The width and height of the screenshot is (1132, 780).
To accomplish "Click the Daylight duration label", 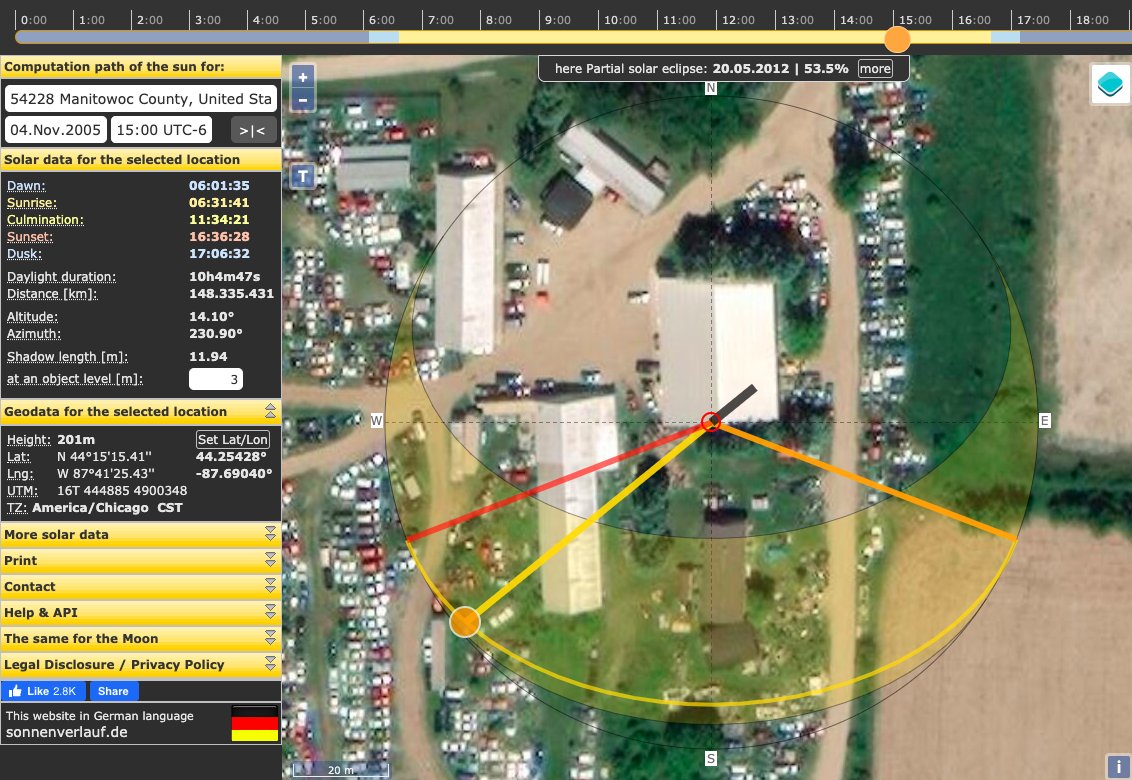I will 61,277.
